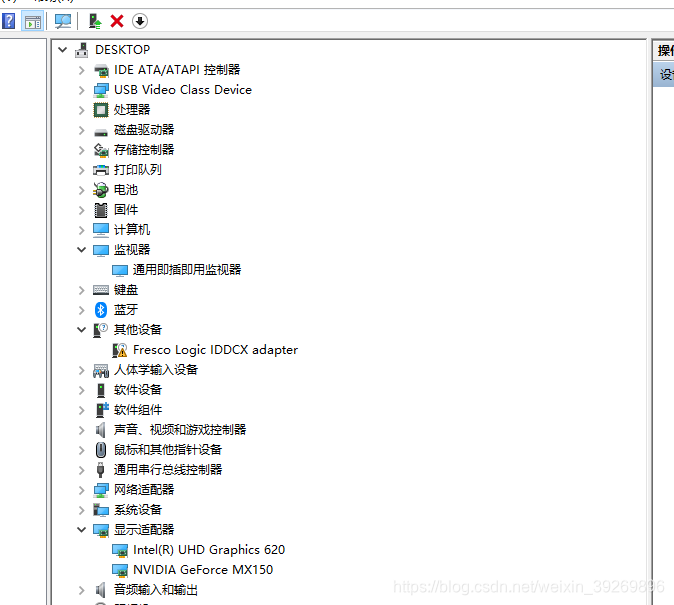Collapse the DESKTOP root node
This screenshot has height=605, width=674.
click(63, 50)
